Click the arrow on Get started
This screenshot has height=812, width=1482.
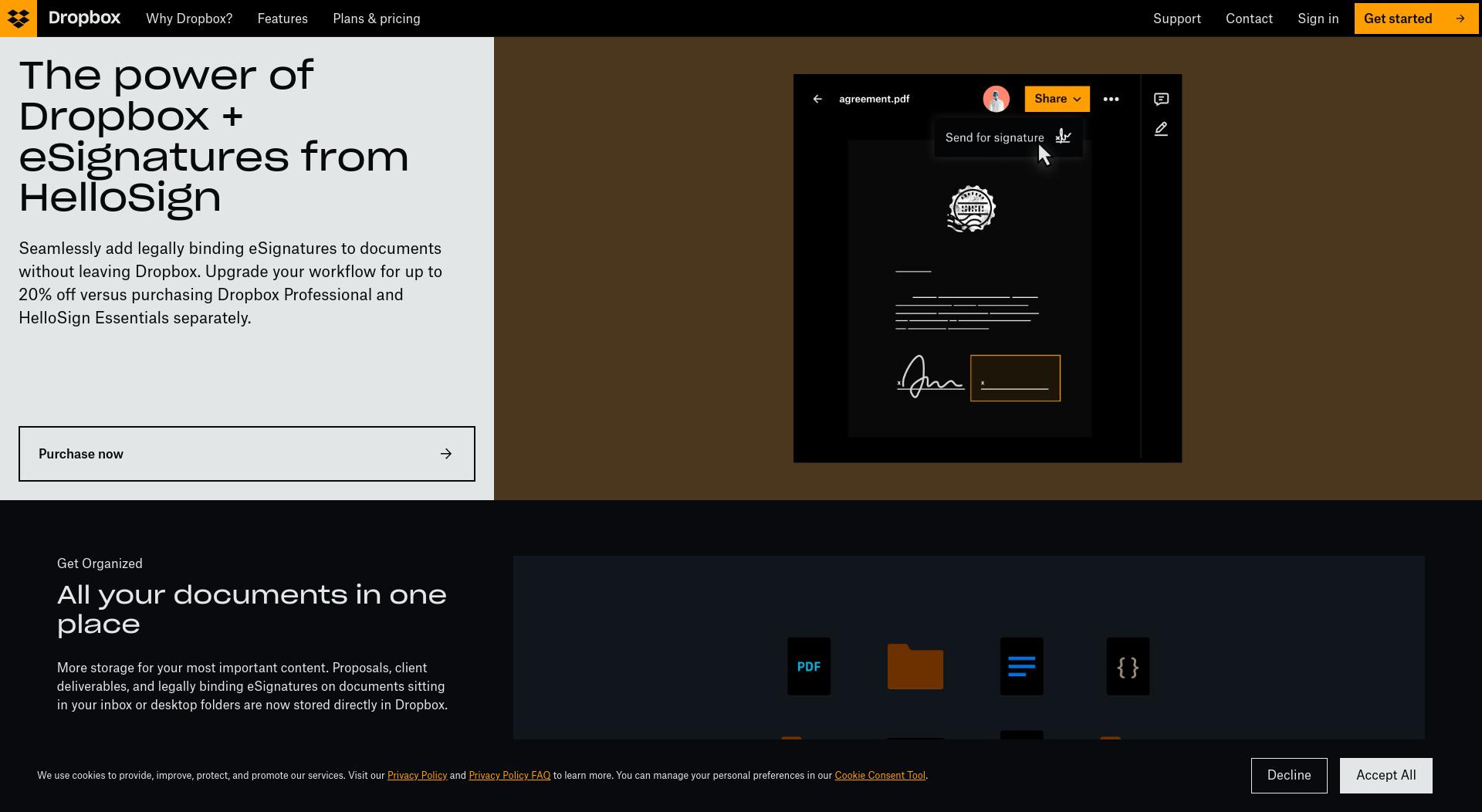click(x=1460, y=19)
